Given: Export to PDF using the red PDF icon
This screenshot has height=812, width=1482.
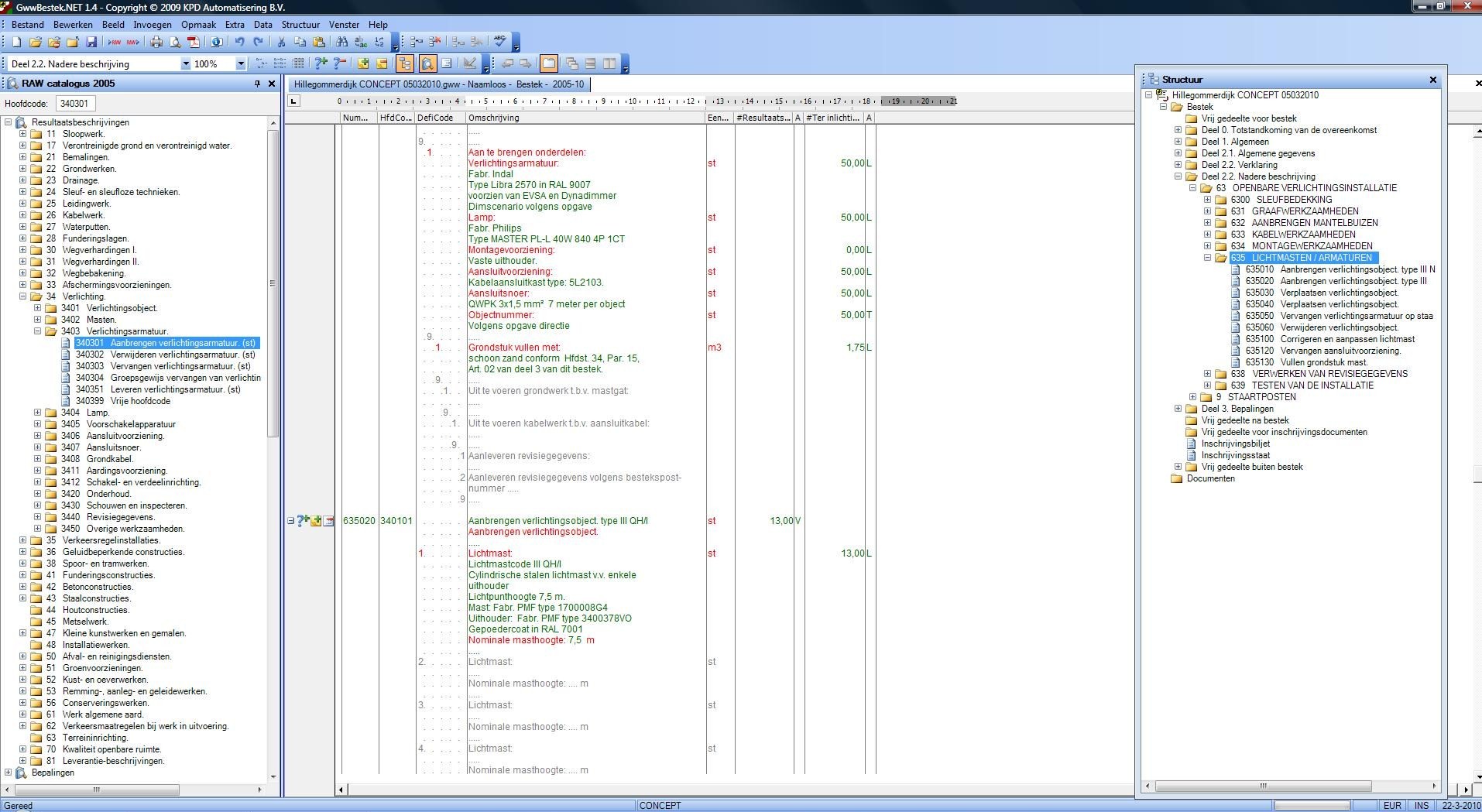Looking at the screenshot, I should coord(194,43).
